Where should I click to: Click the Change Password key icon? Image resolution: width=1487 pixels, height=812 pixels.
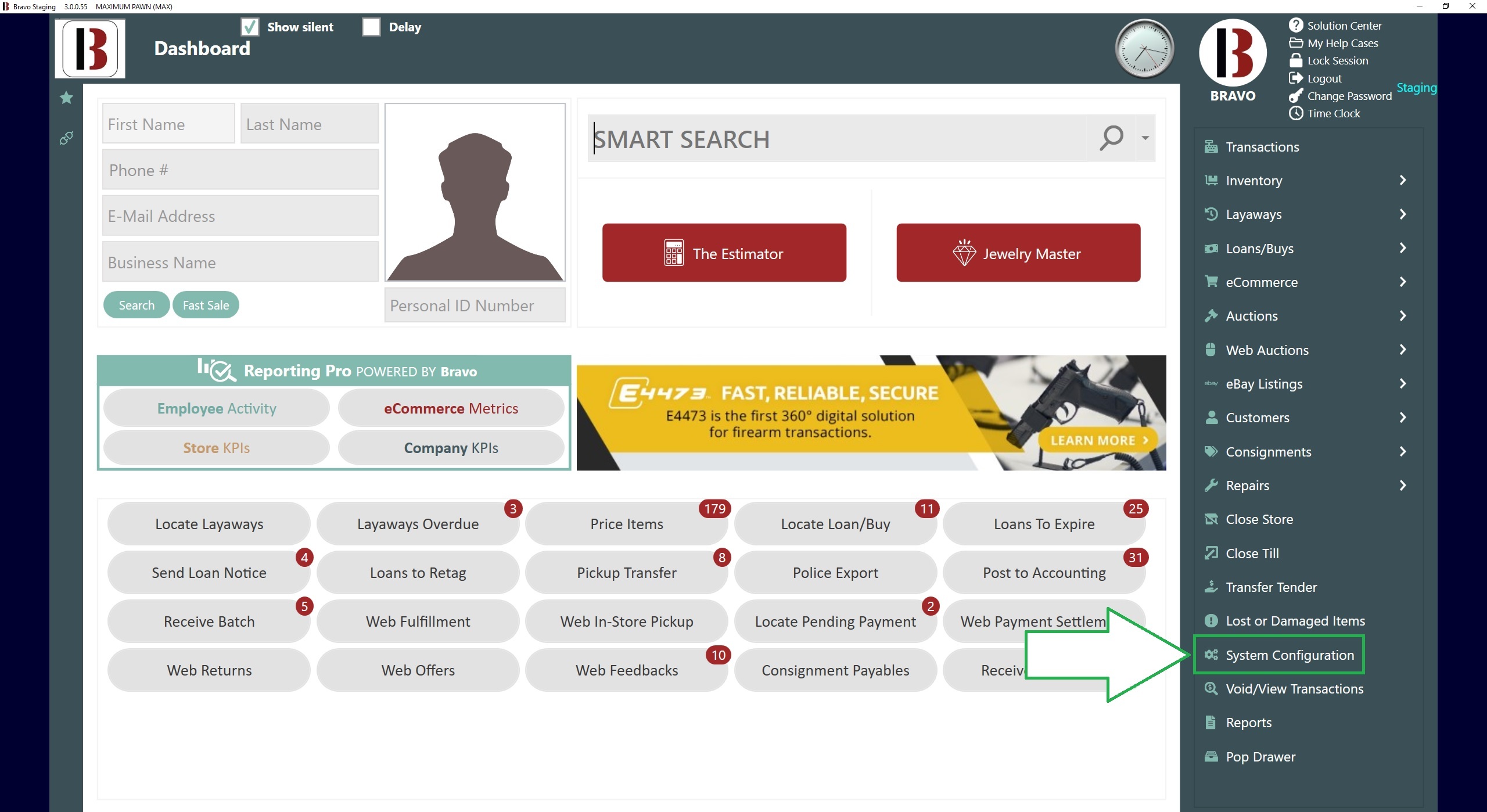[x=1296, y=96]
